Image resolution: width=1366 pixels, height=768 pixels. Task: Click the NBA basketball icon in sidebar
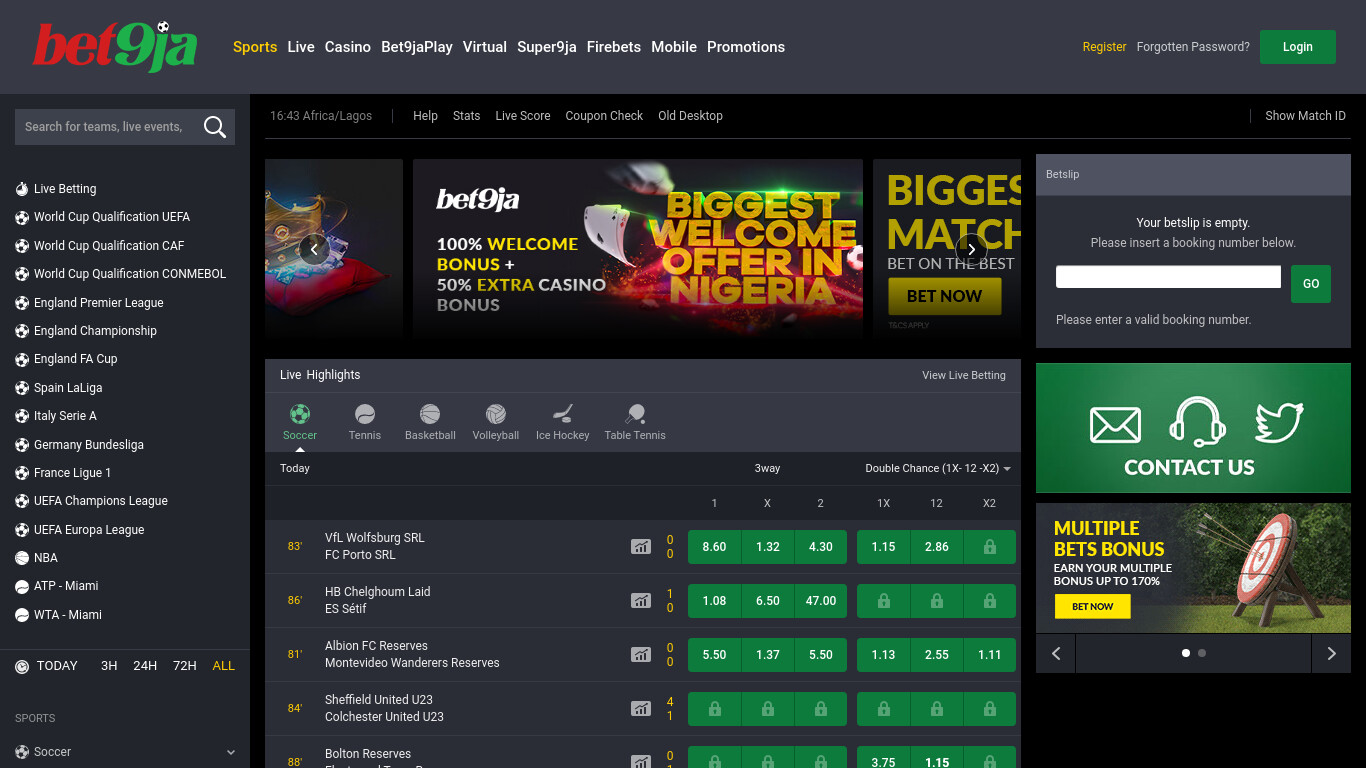click(x=22, y=558)
